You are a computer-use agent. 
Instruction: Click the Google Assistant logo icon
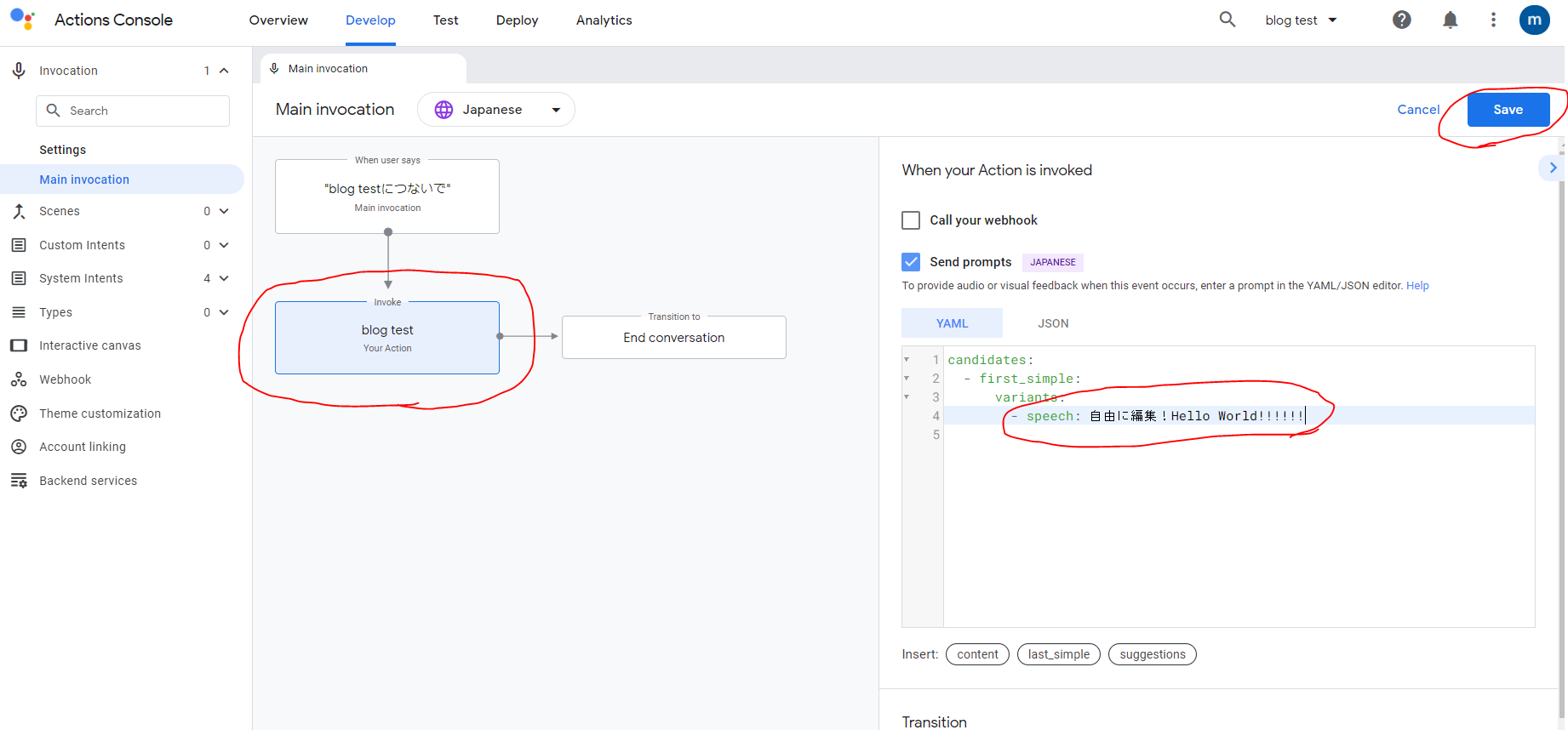pos(23,19)
